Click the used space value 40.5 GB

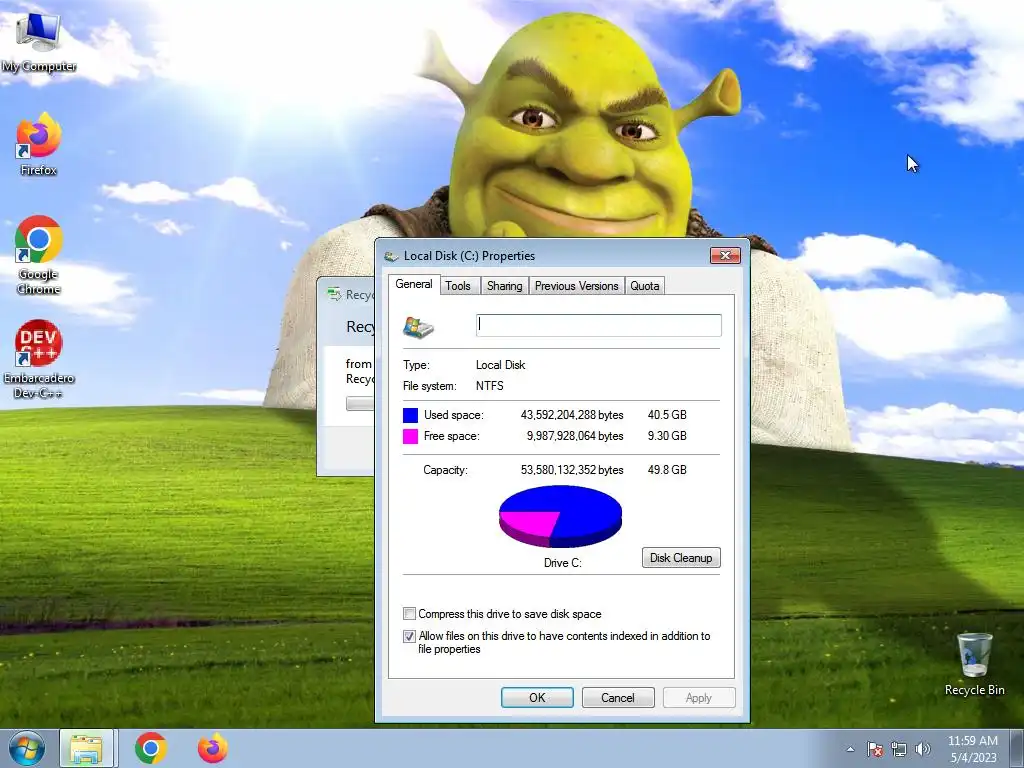pyautogui.click(x=667, y=415)
